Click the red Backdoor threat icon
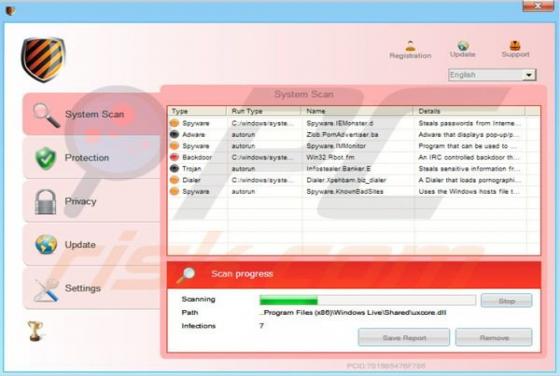560x376 pixels. point(174,157)
